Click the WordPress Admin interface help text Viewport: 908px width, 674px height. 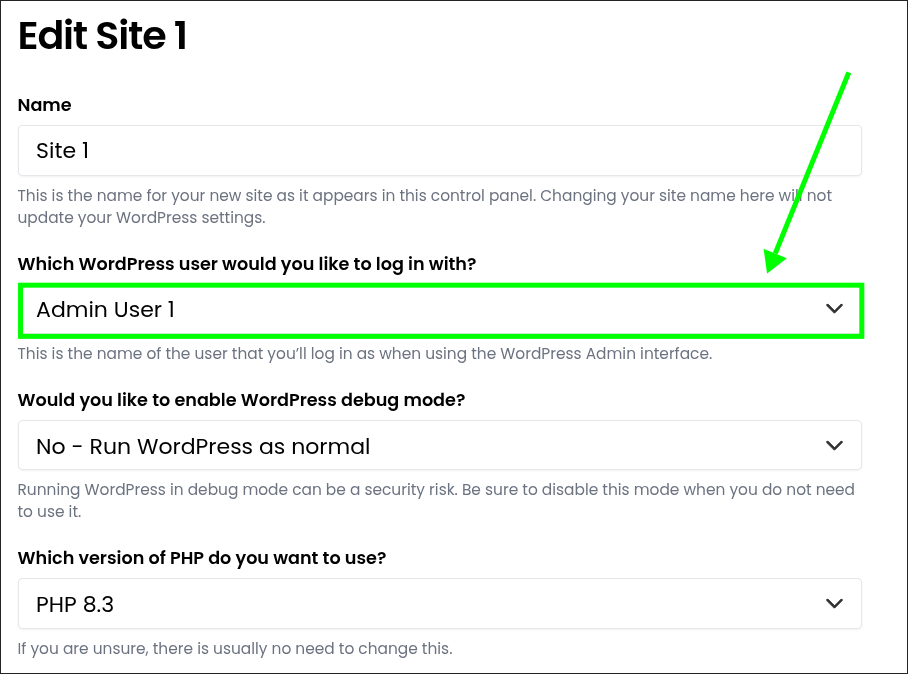point(365,354)
